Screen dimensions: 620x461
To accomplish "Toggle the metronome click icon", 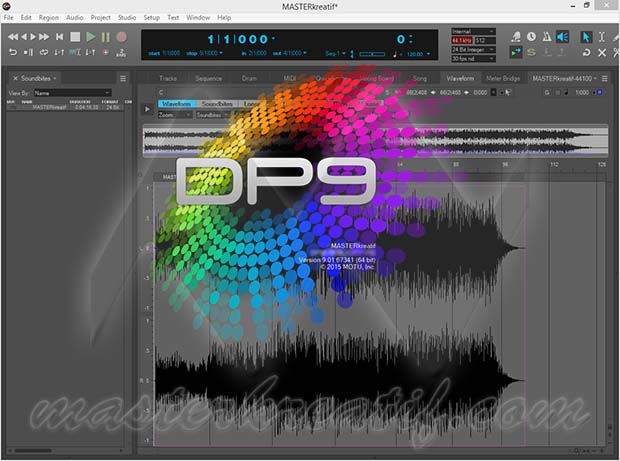I will (547, 37).
